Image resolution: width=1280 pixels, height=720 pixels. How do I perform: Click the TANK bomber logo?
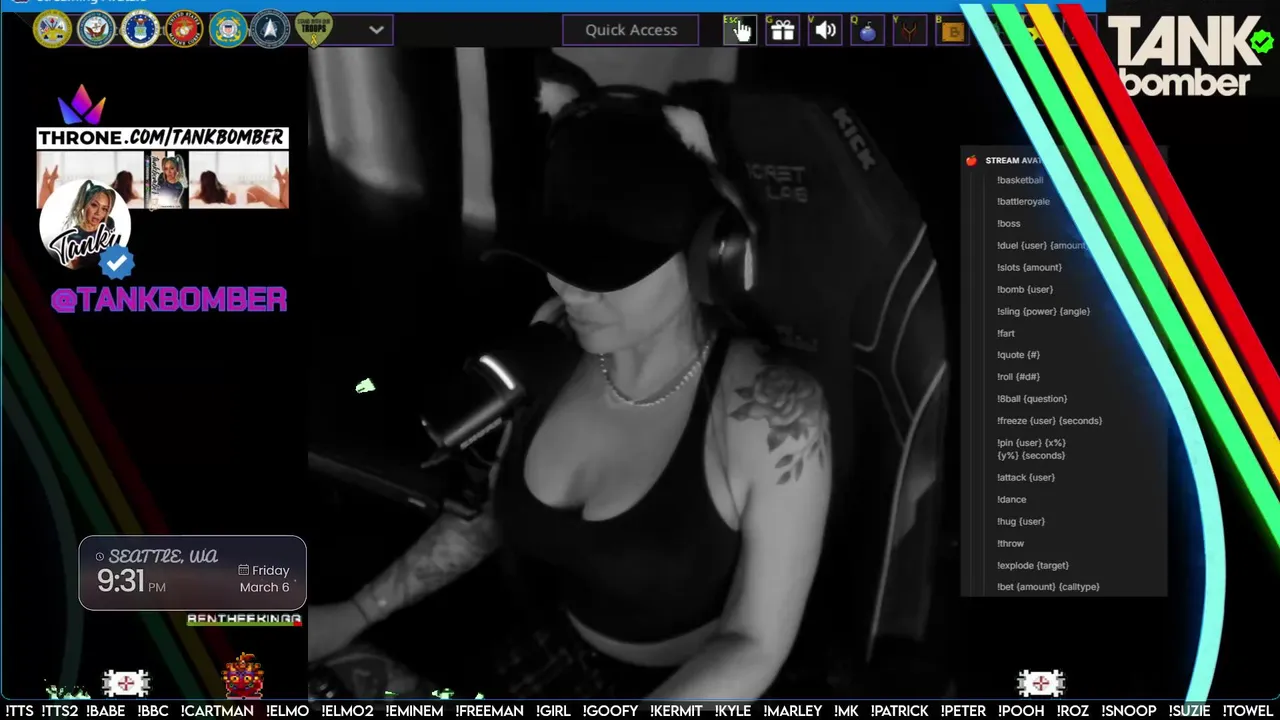tap(1185, 55)
